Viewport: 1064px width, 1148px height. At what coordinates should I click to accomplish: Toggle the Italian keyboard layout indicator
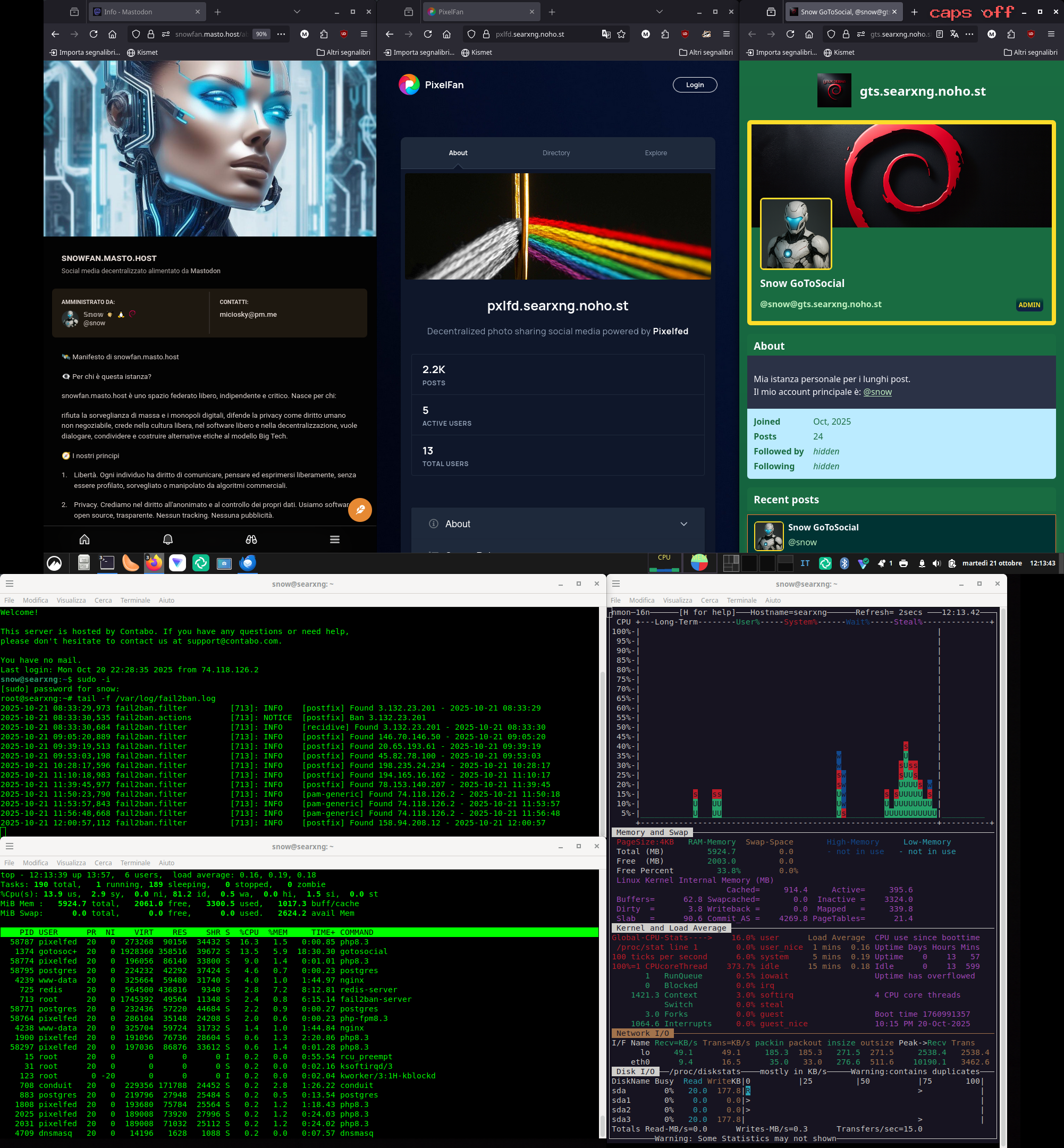tap(805, 564)
